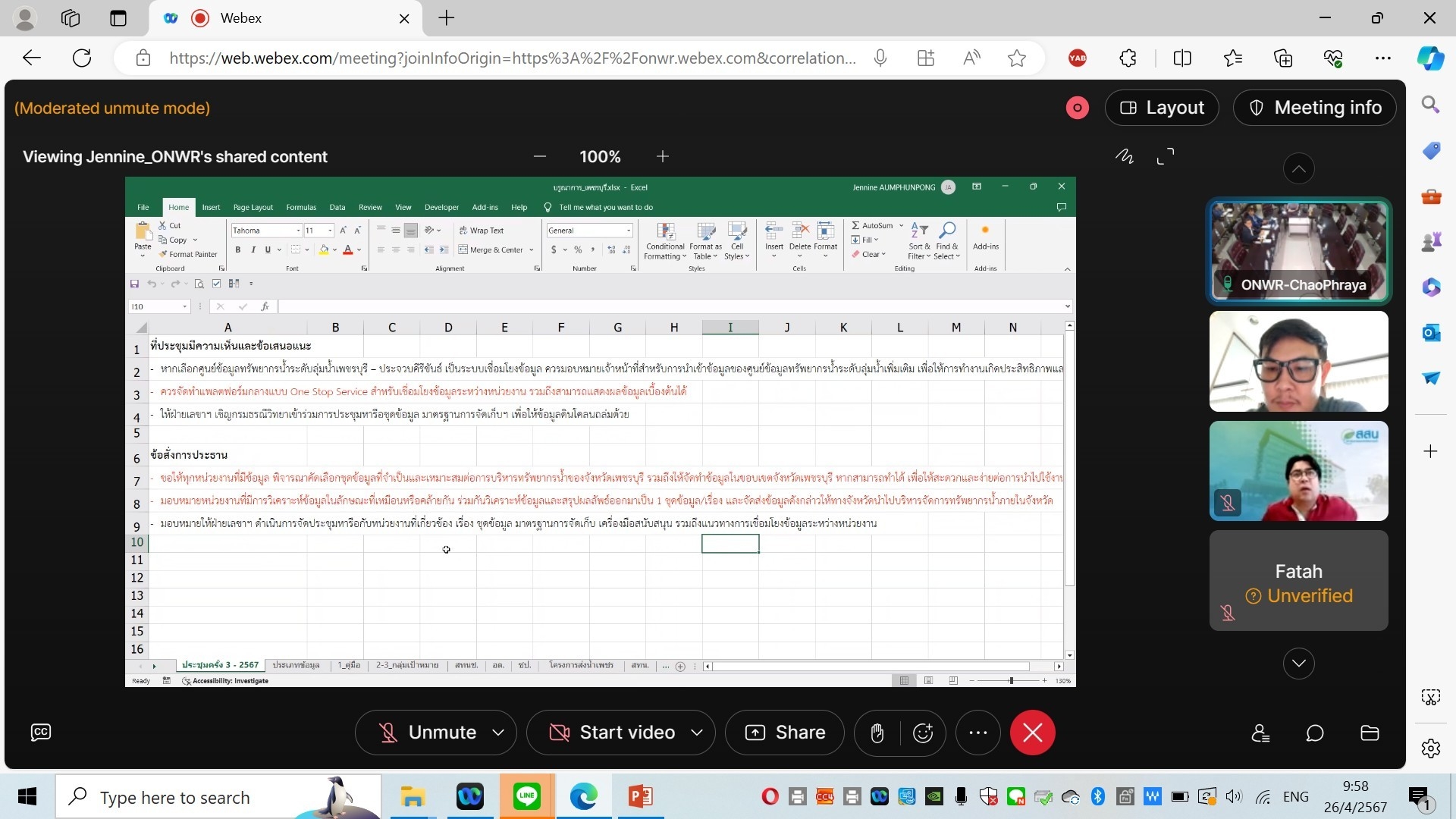Toggle closed captions CC icon
The width and height of the screenshot is (1456, 819).
41,732
